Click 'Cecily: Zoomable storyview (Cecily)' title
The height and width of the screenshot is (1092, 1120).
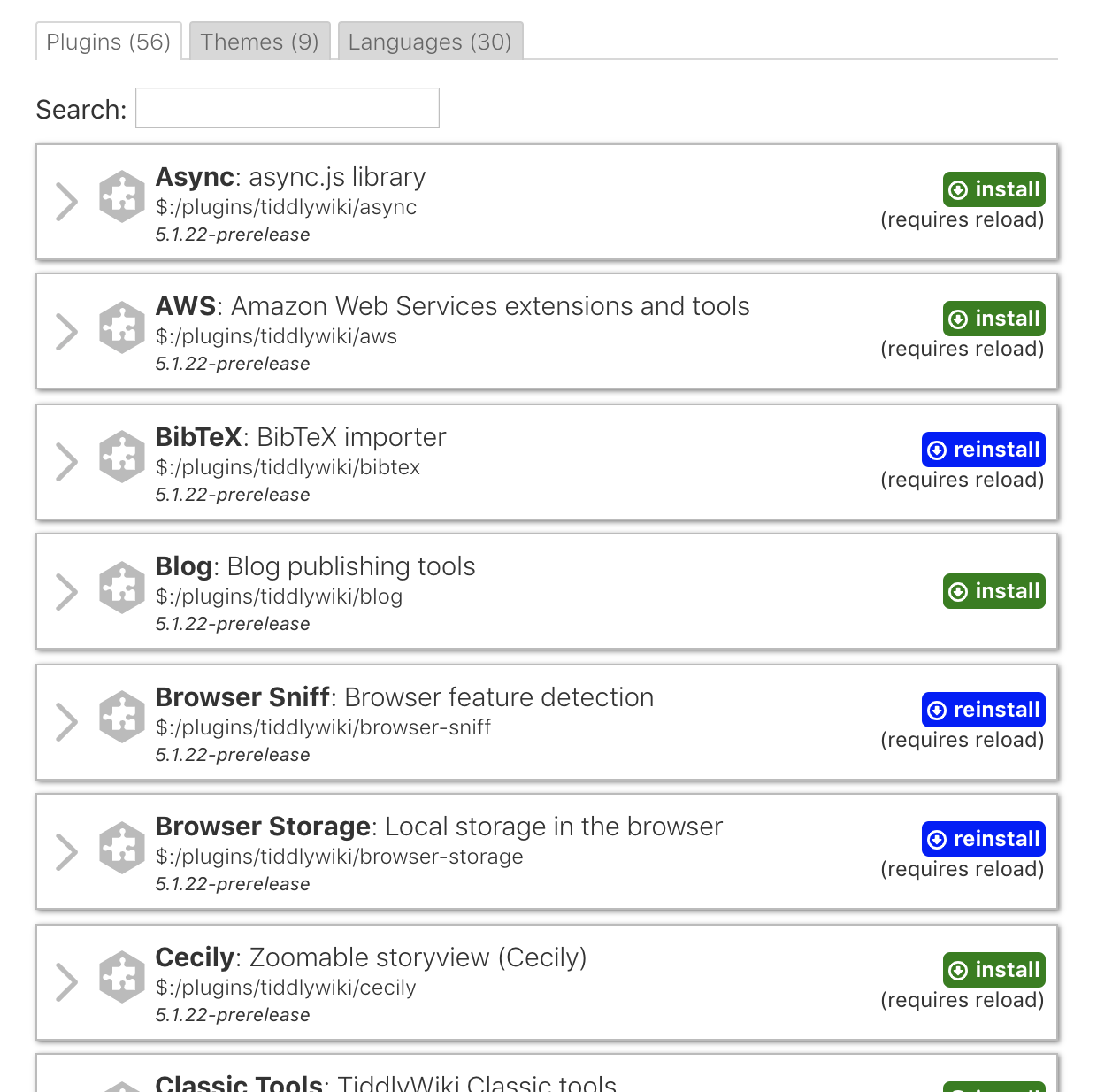[372, 957]
